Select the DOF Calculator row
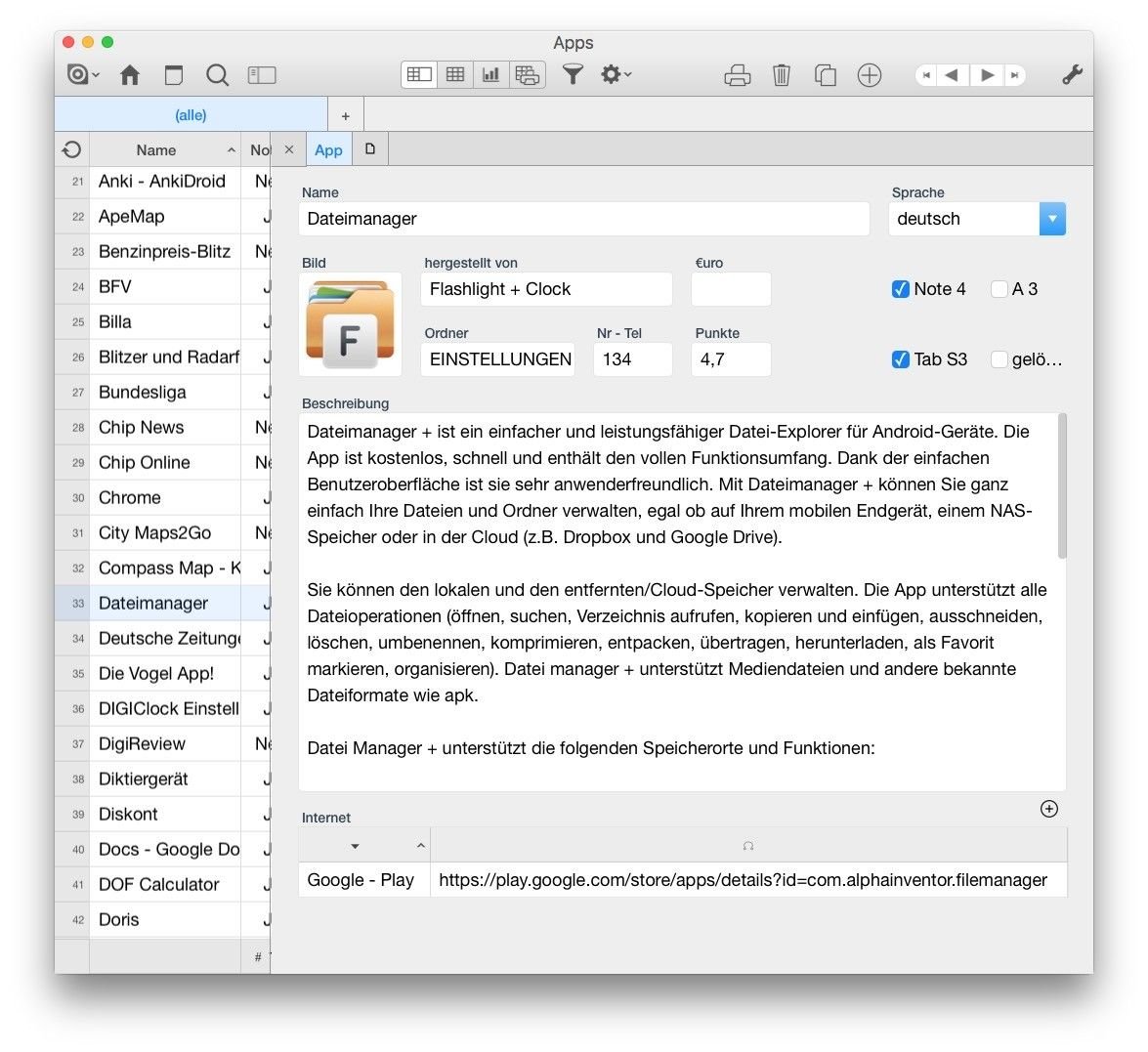This screenshot has height=1052, width=1148. (x=162, y=884)
